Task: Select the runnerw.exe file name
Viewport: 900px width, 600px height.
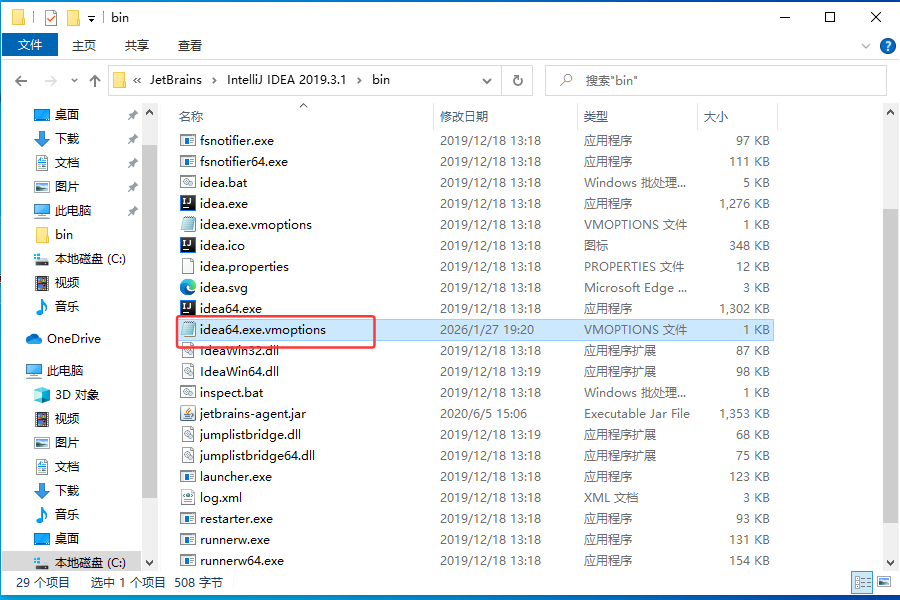Action: click(x=235, y=540)
